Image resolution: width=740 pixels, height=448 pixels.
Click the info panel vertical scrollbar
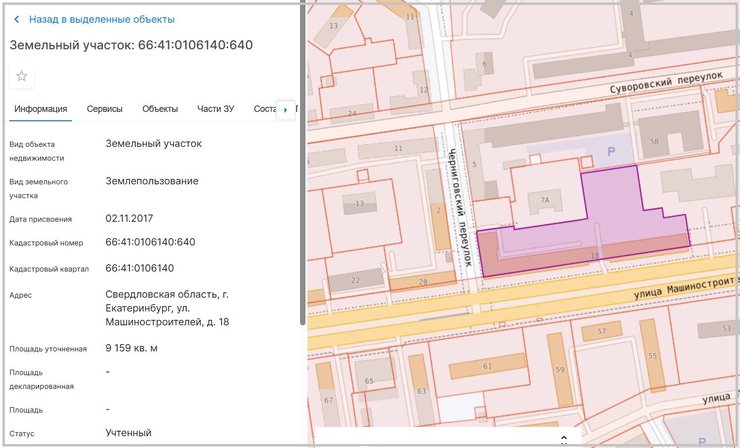[303, 165]
